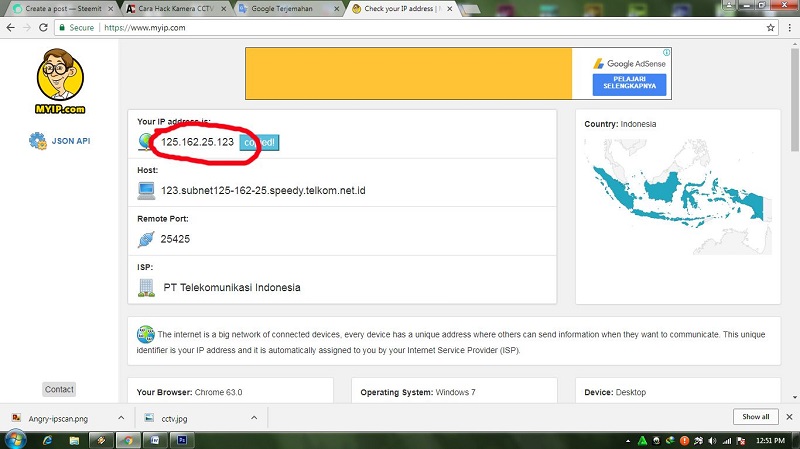This screenshot has width=800, height=449.
Task: Switch to the Google Terjemahan tab
Action: click(x=282, y=8)
